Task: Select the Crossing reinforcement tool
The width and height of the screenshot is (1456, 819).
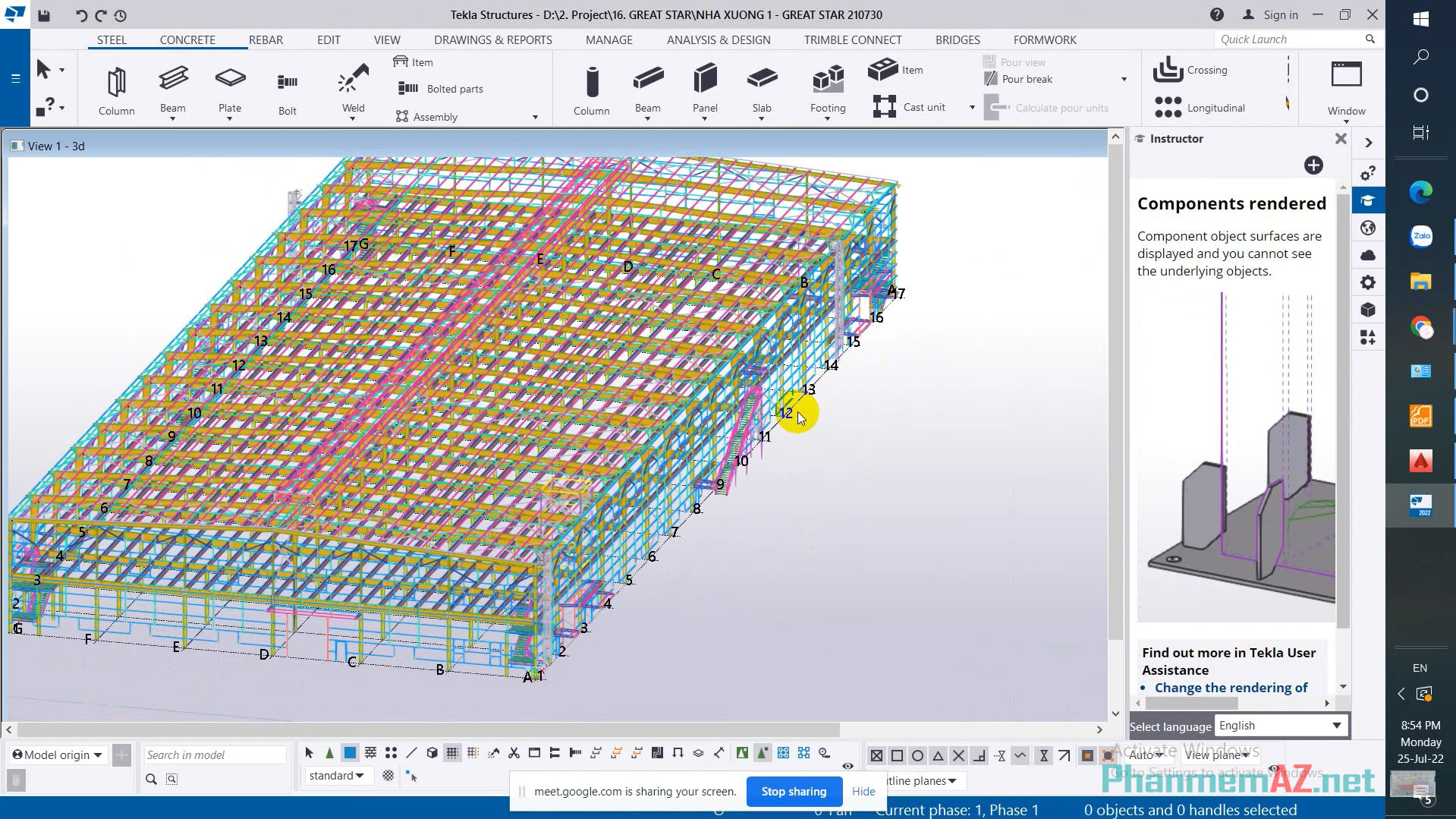Action: (1191, 70)
